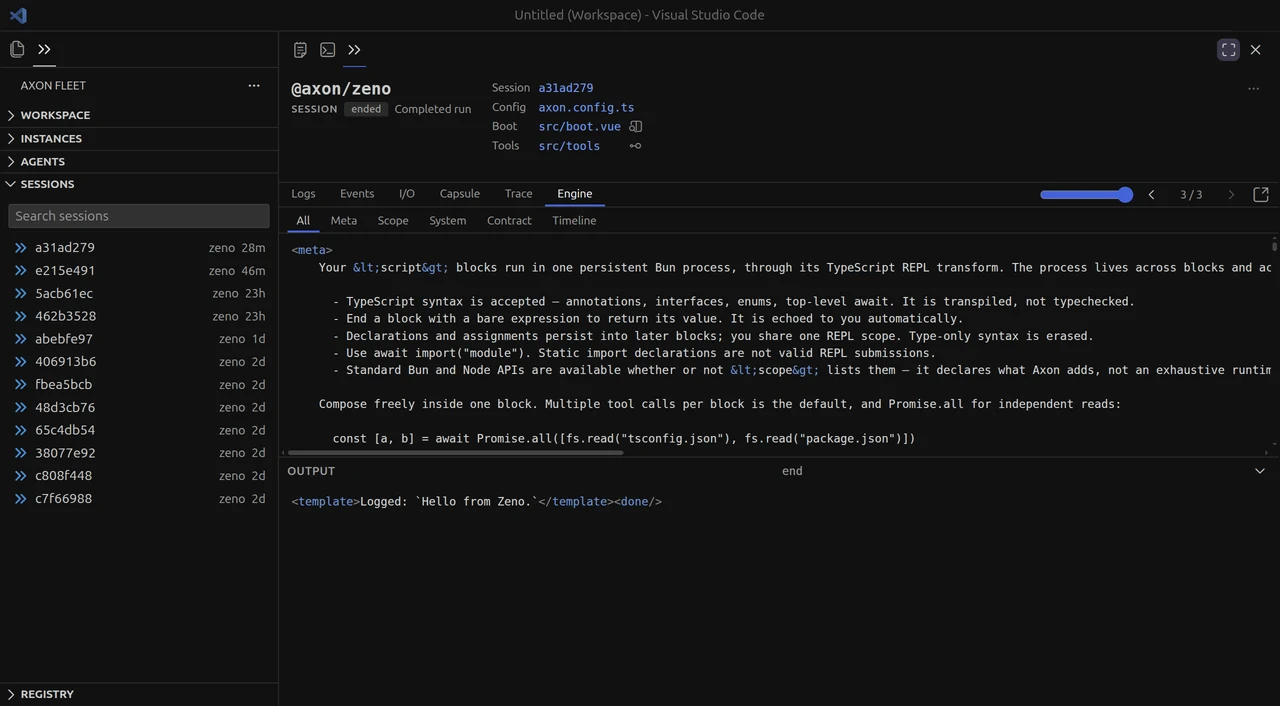Viewport: 1280px width, 706px height.
Task: Click the VS Code logo in the title bar
Action: pyautogui.click(x=18, y=15)
